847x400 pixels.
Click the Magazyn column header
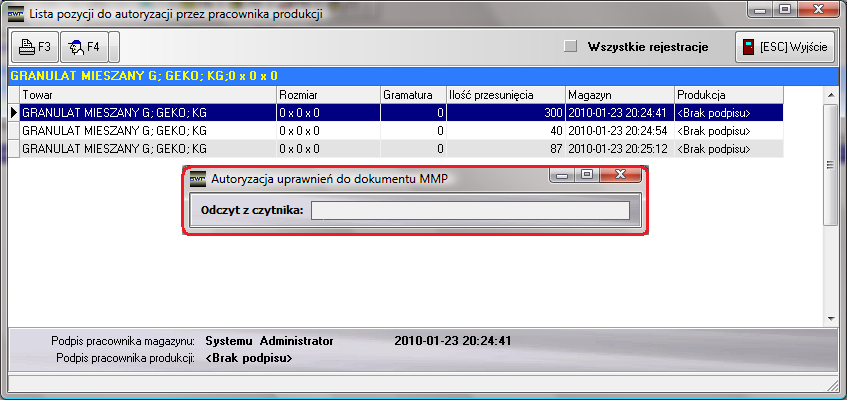(619, 94)
